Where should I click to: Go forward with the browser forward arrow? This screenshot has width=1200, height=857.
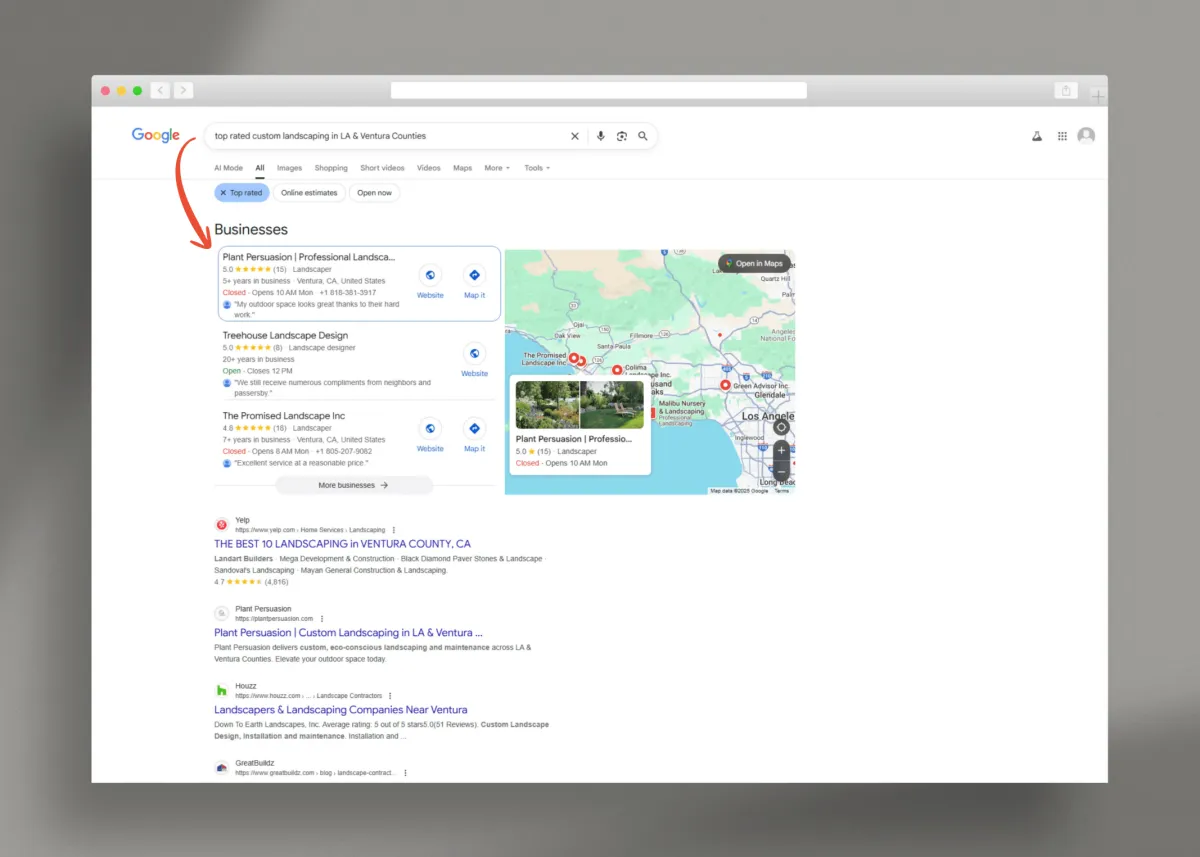point(183,90)
